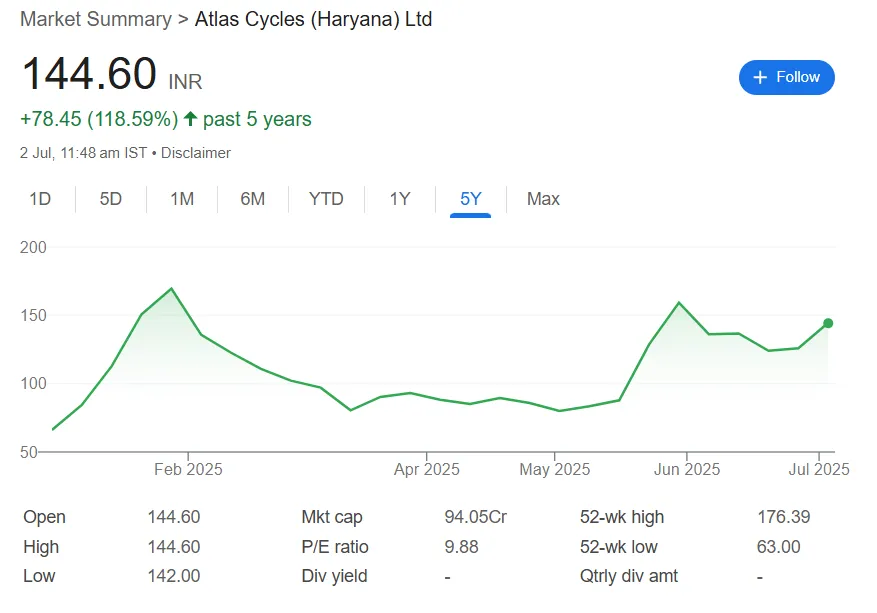
Task: Click the 52-wk high value 176.39
Action: [784, 517]
